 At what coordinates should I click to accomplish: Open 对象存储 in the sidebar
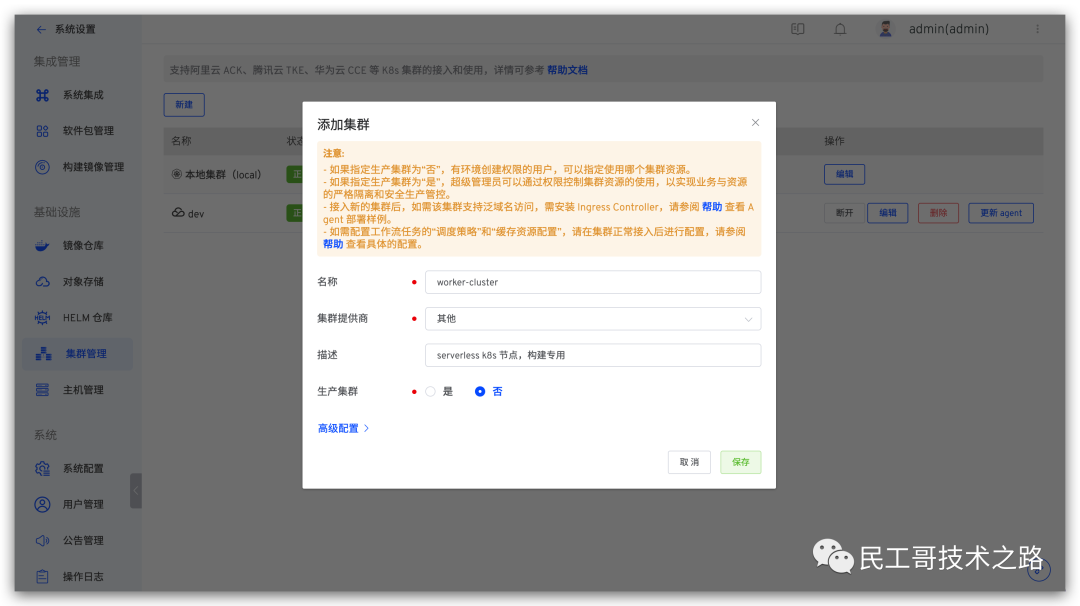point(82,282)
